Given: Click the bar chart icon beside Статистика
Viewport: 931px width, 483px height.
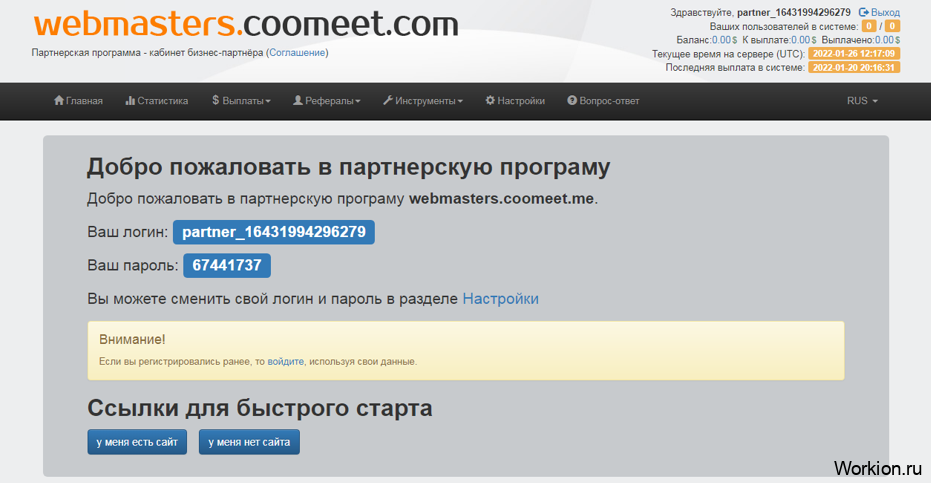Looking at the screenshot, I should click(x=130, y=100).
